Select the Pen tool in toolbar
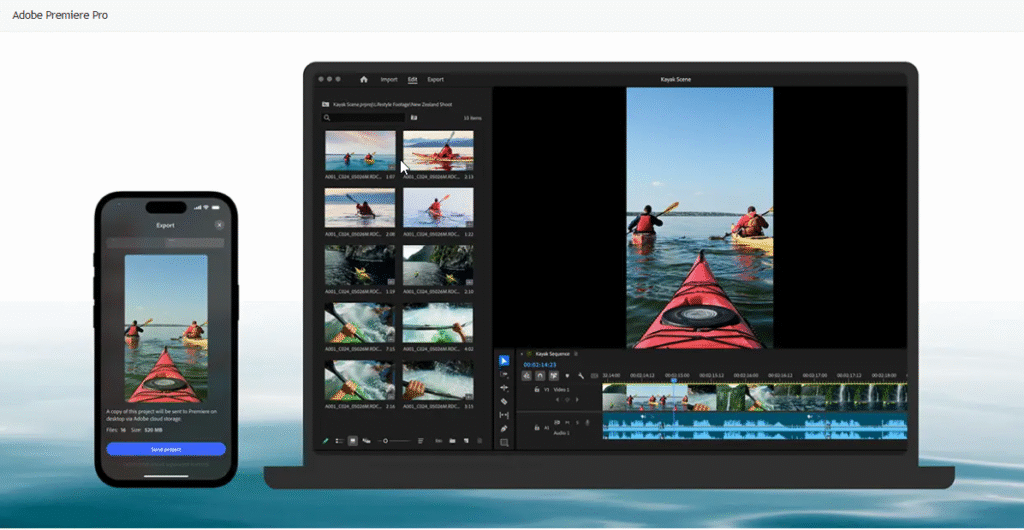 (x=504, y=428)
